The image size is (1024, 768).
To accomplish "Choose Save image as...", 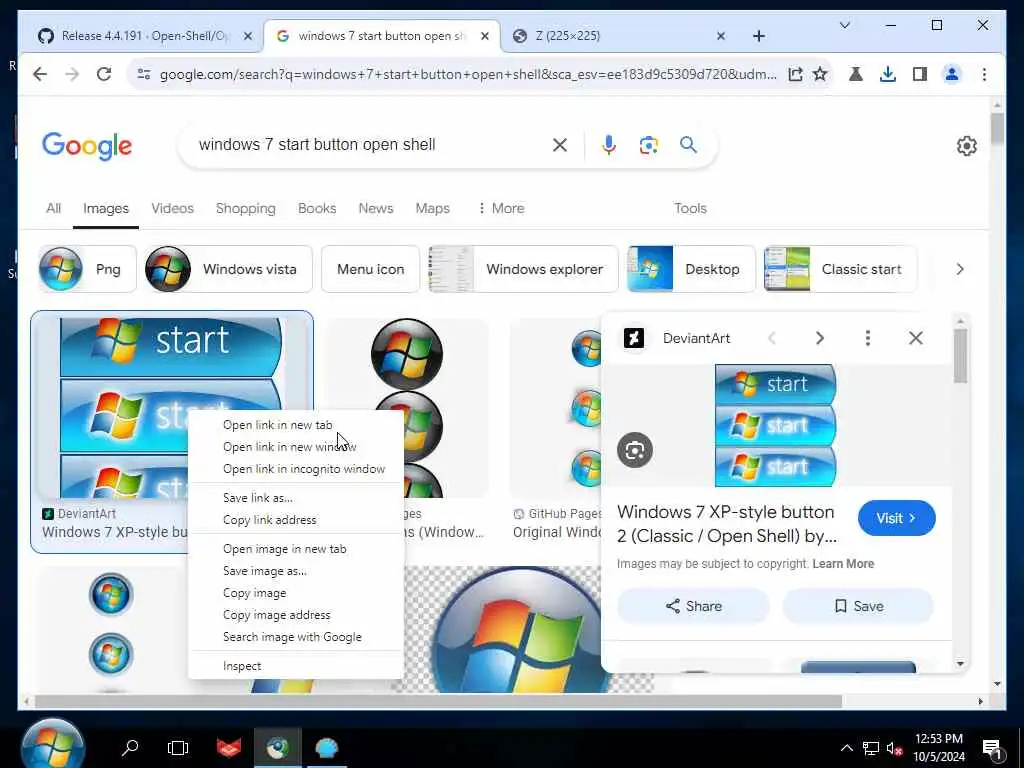I will pos(295,571).
